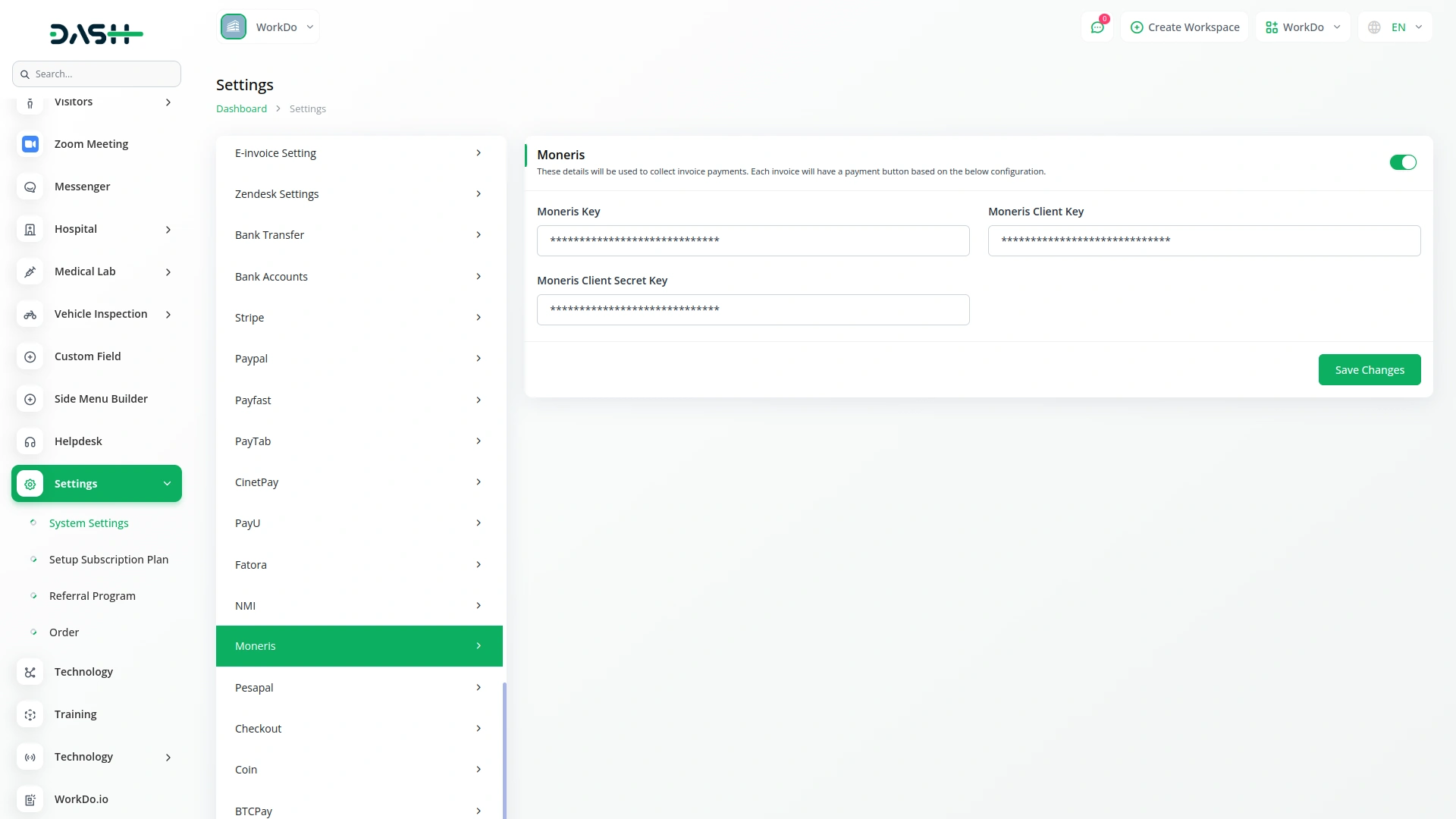Open the WorkDo workspace dropdown in header
Screen dimensions: 1456x819
(1303, 27)
